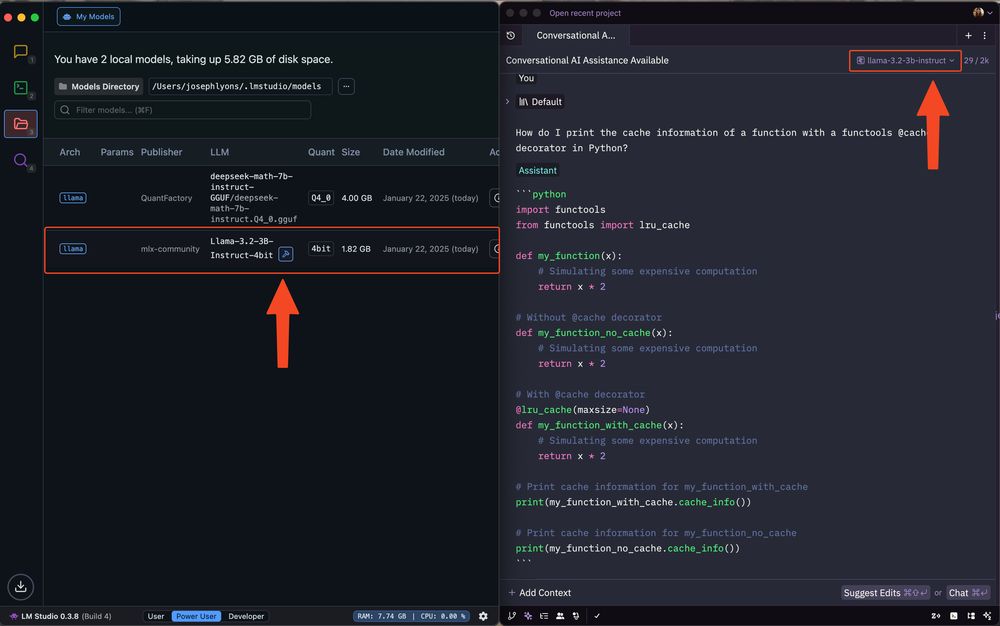Image resolution: width=1000 pixels, height=626 pixels.
Task: Click the Chat send button
Action: pos(968,593)
